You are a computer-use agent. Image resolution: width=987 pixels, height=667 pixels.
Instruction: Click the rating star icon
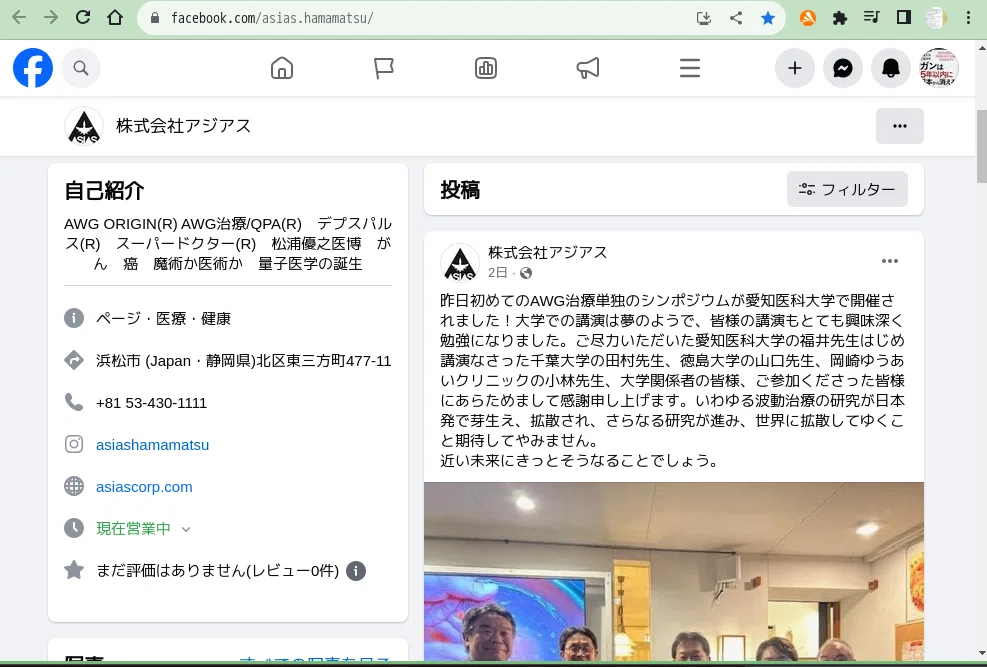point(74,570)
